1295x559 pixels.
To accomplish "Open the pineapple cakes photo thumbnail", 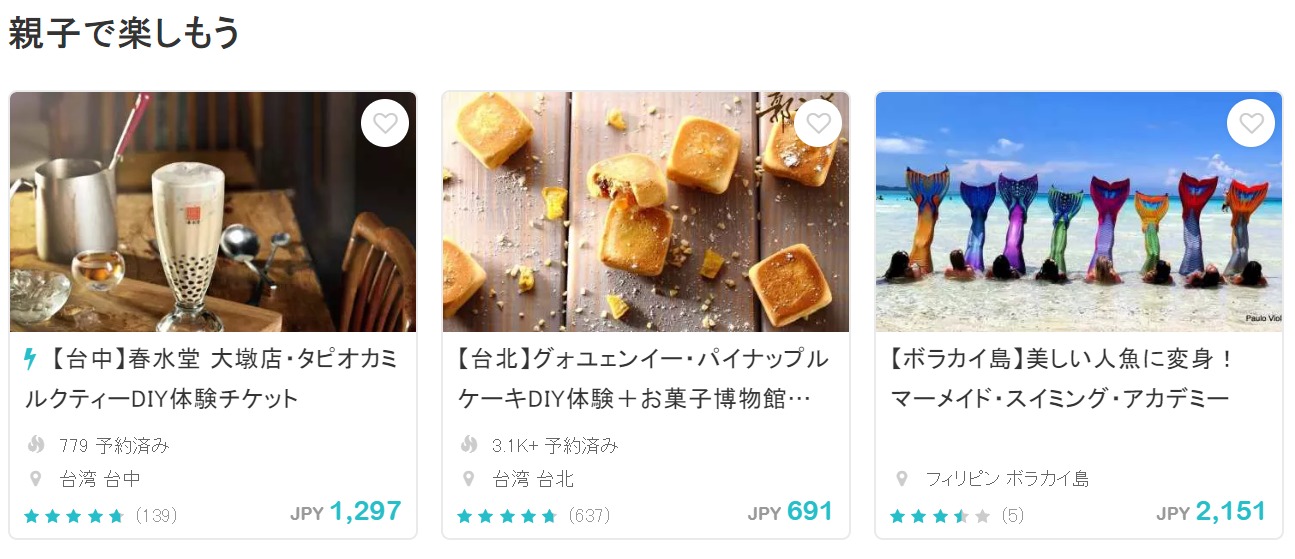I will tap(646, 212).
